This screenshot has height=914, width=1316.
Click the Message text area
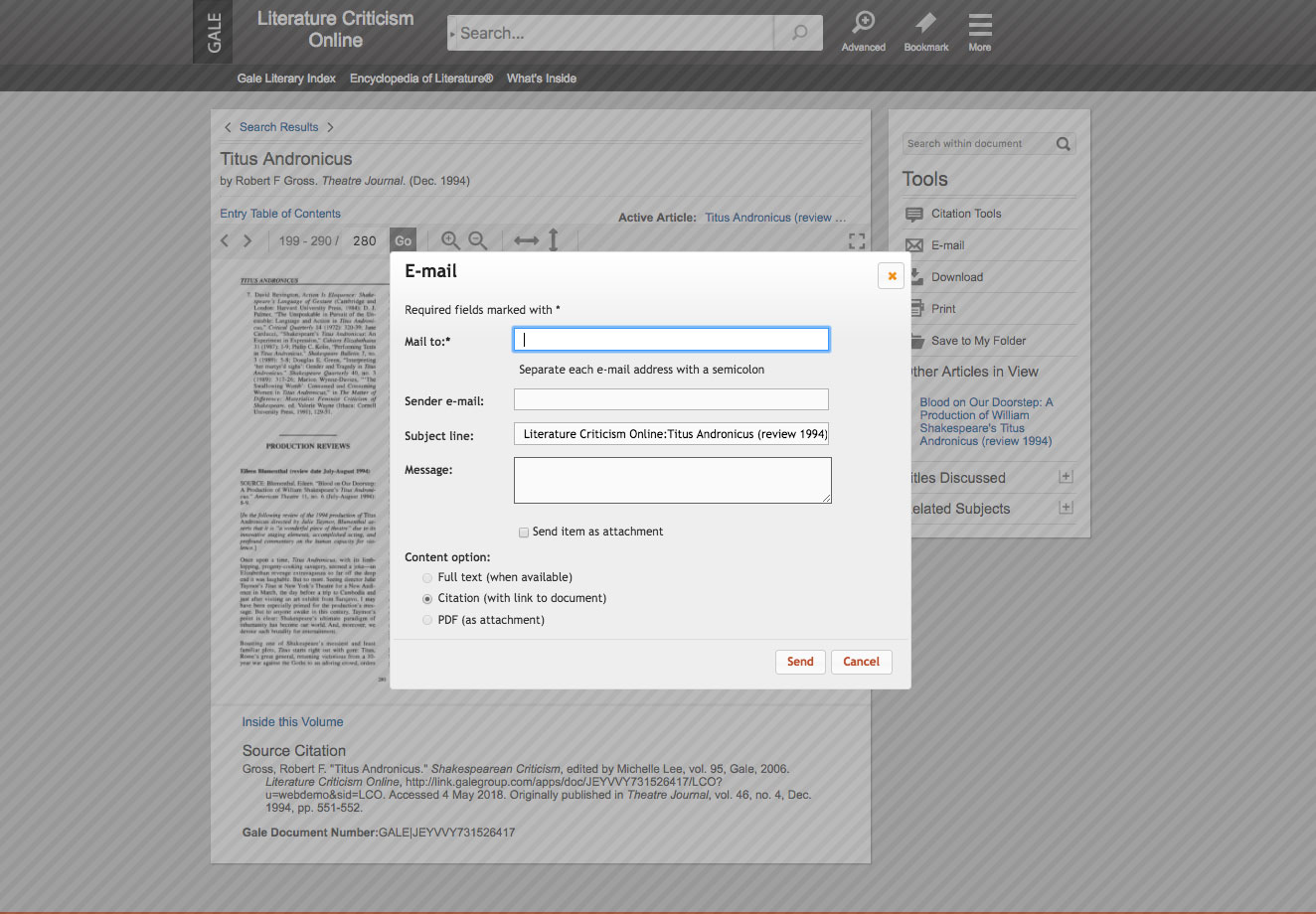point(673,480)
